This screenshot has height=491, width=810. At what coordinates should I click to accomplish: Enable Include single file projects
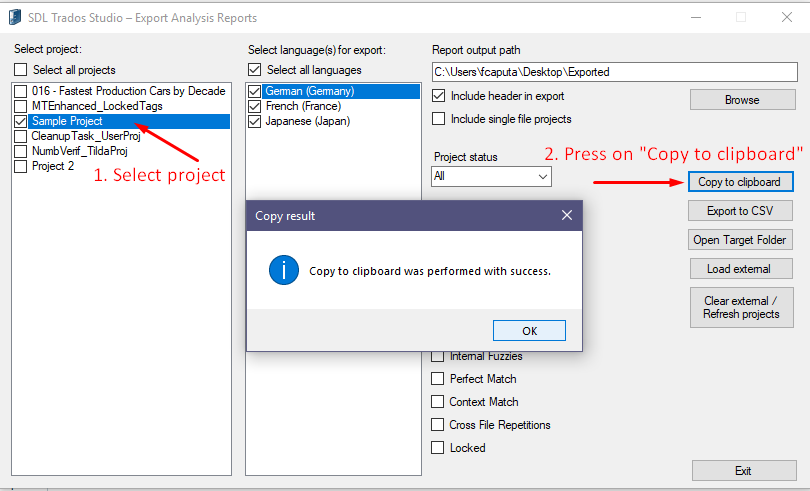point(439,119)
